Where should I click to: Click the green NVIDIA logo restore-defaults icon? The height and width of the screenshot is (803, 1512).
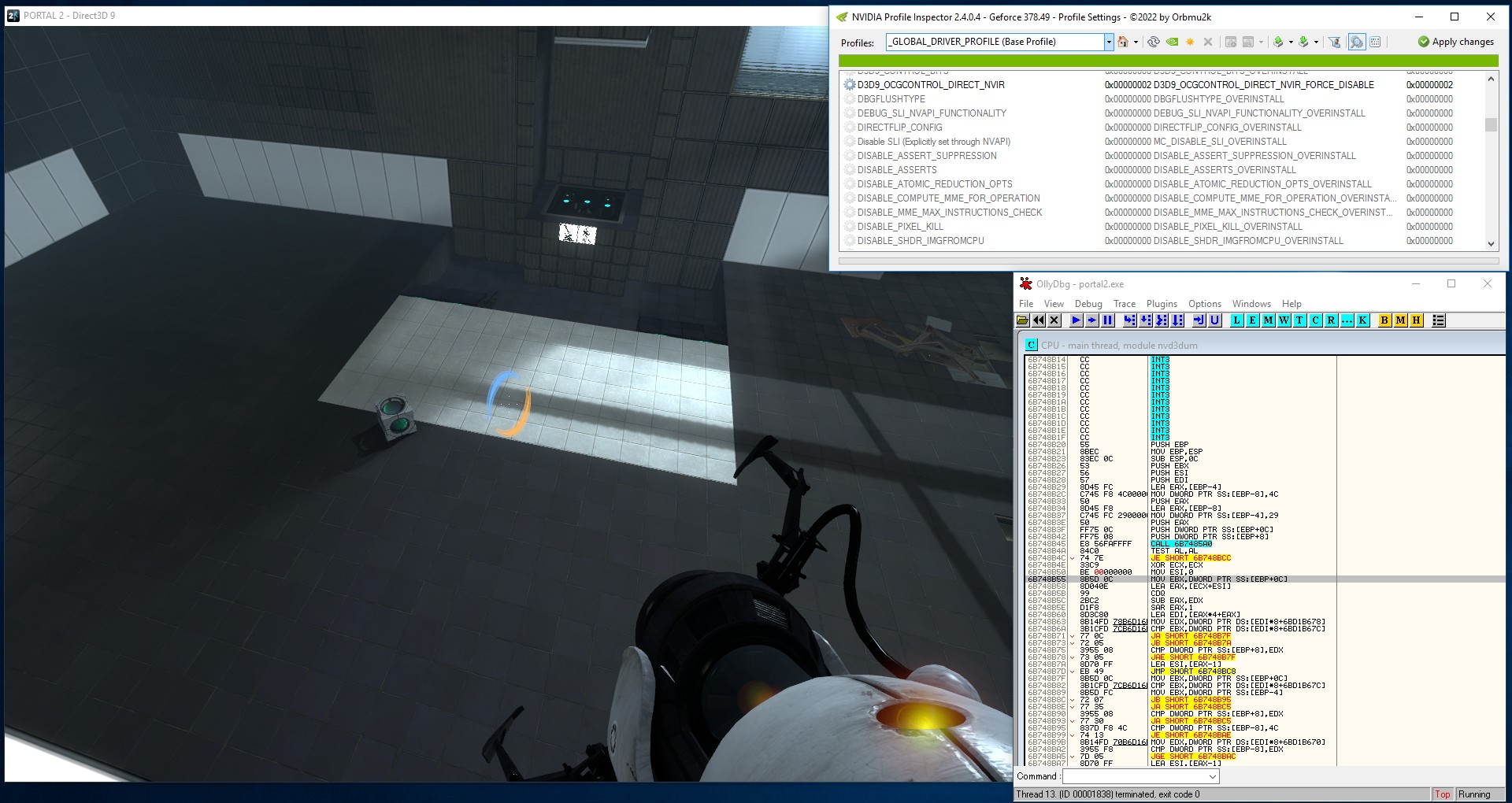[1172, 42]
